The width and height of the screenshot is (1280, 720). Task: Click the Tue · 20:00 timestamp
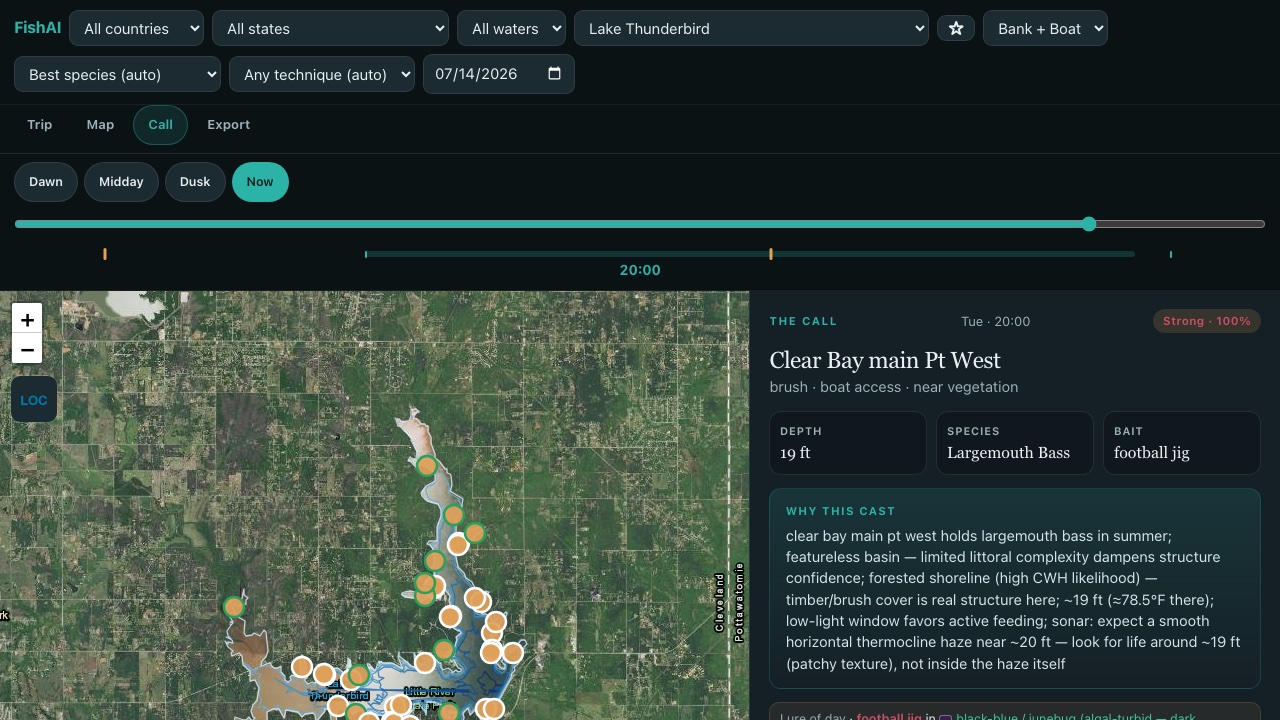click(995, 321)
